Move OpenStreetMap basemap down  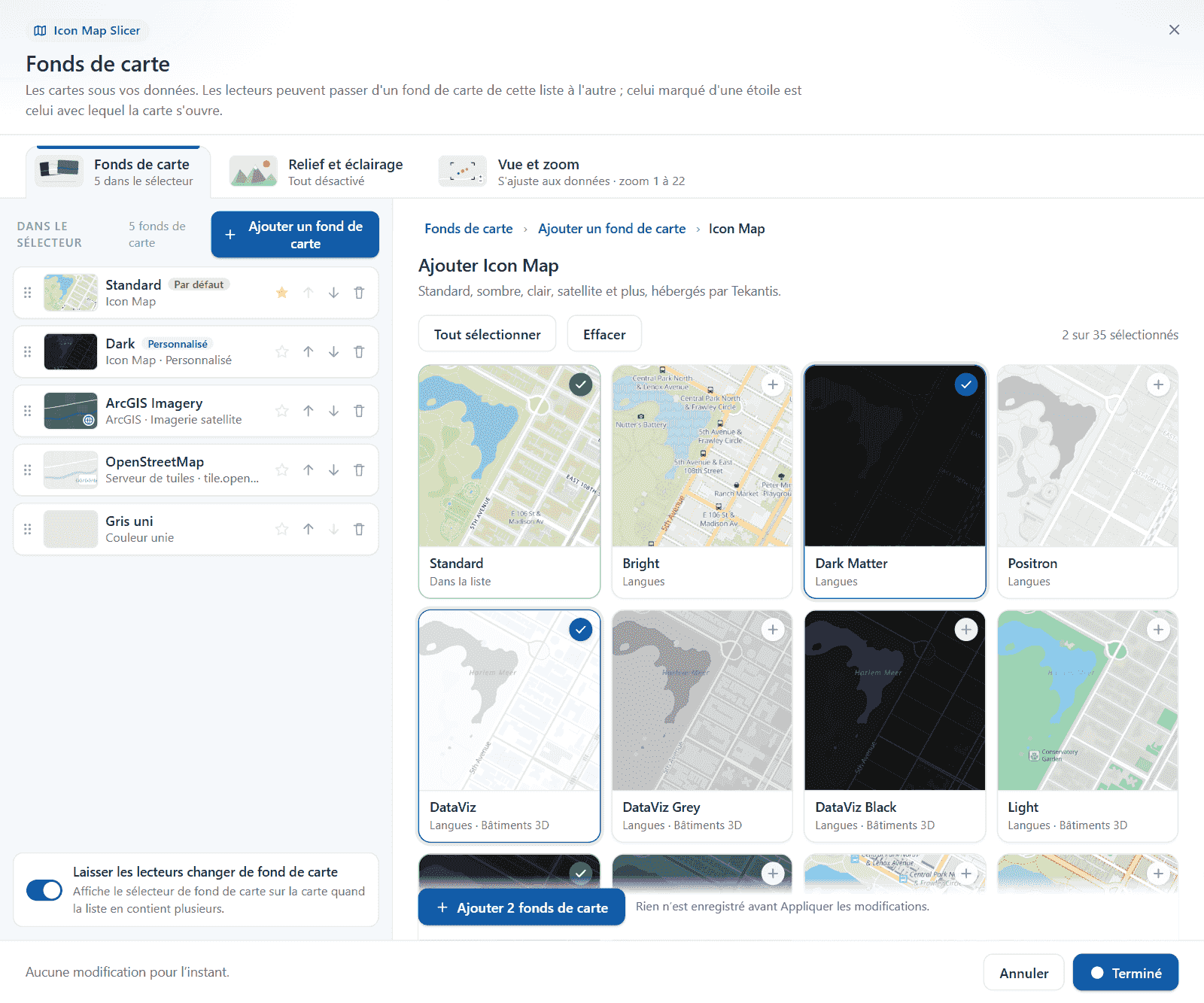point(333,470)
